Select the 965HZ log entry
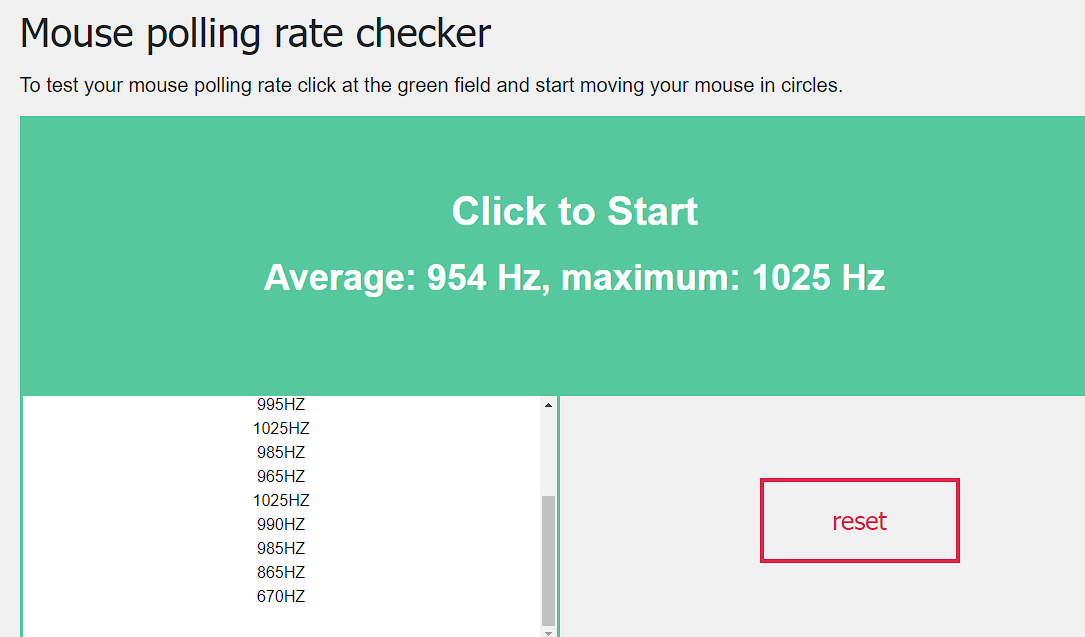 (x=281, y=476)
